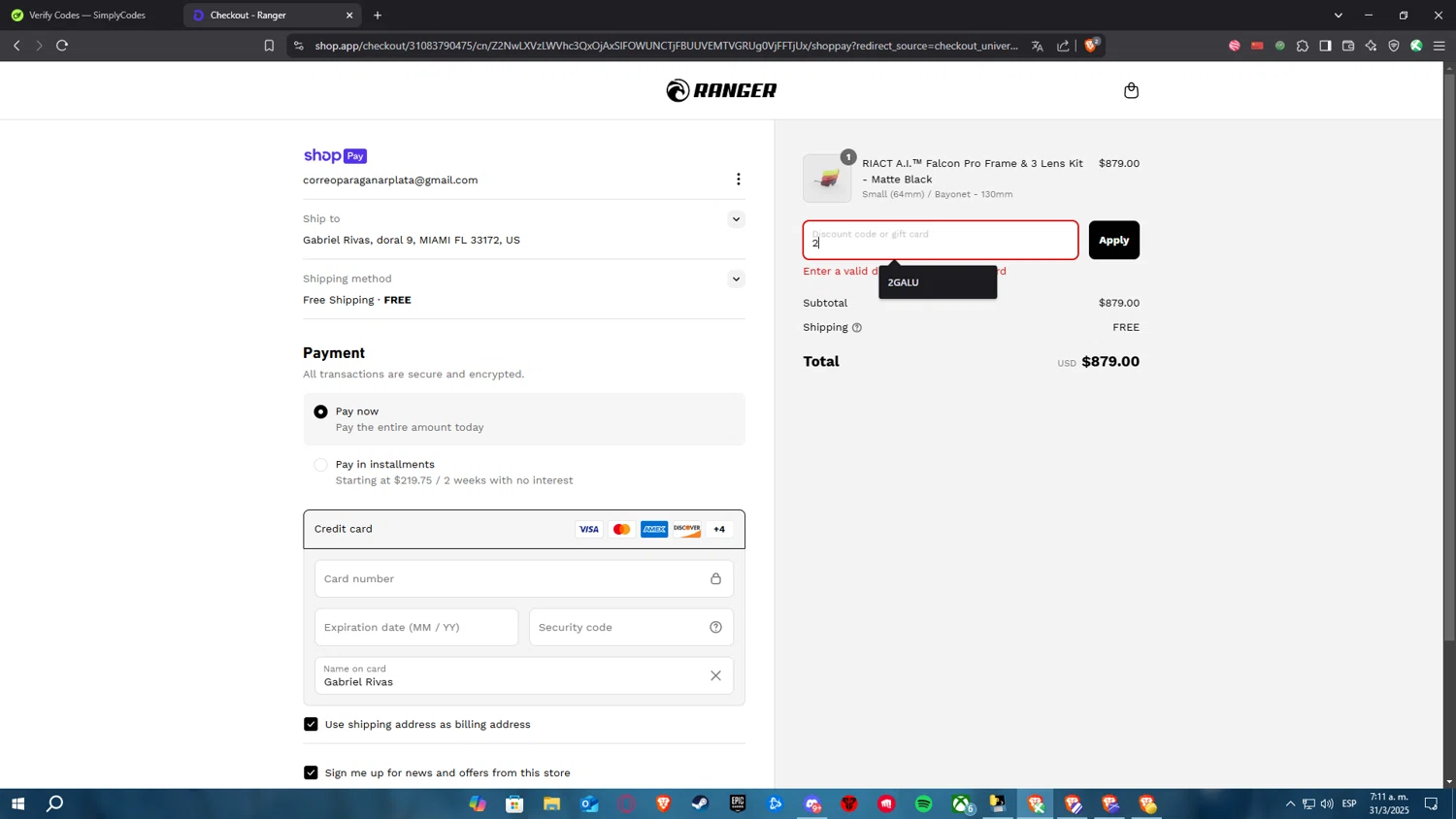The width and height of the screenshot is (1456, 819).
Task: Uncheck sign me up for news
Action: [x=311, y=772]
